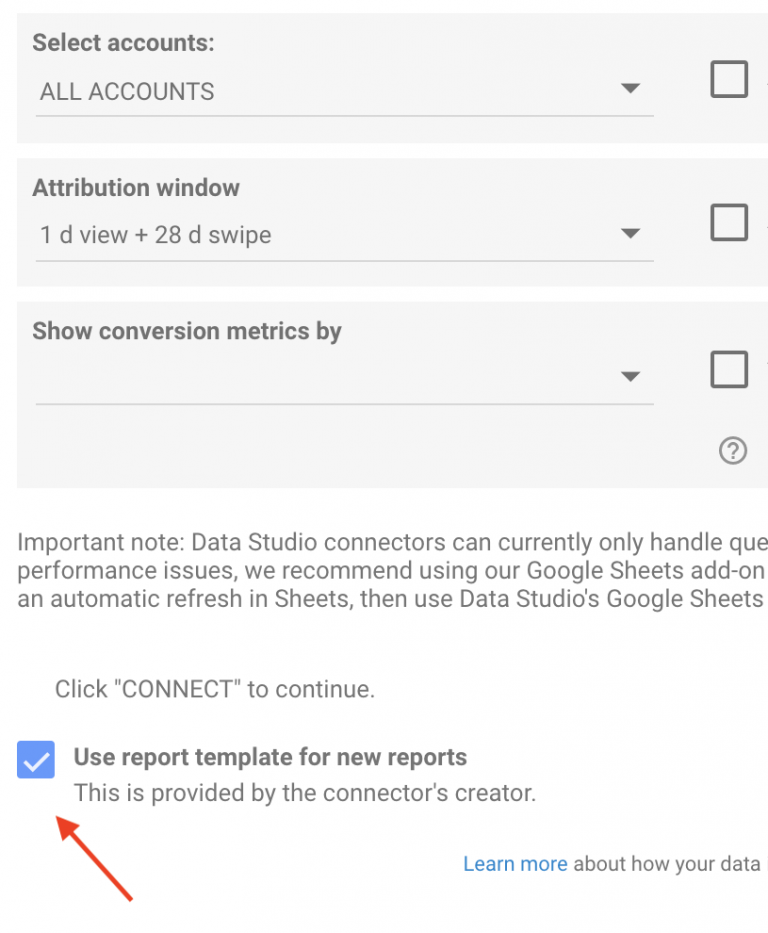Screen dimensions: 768x933
Task: Click the arrow under Show conversion metrics by
Action: pos(630,377)
